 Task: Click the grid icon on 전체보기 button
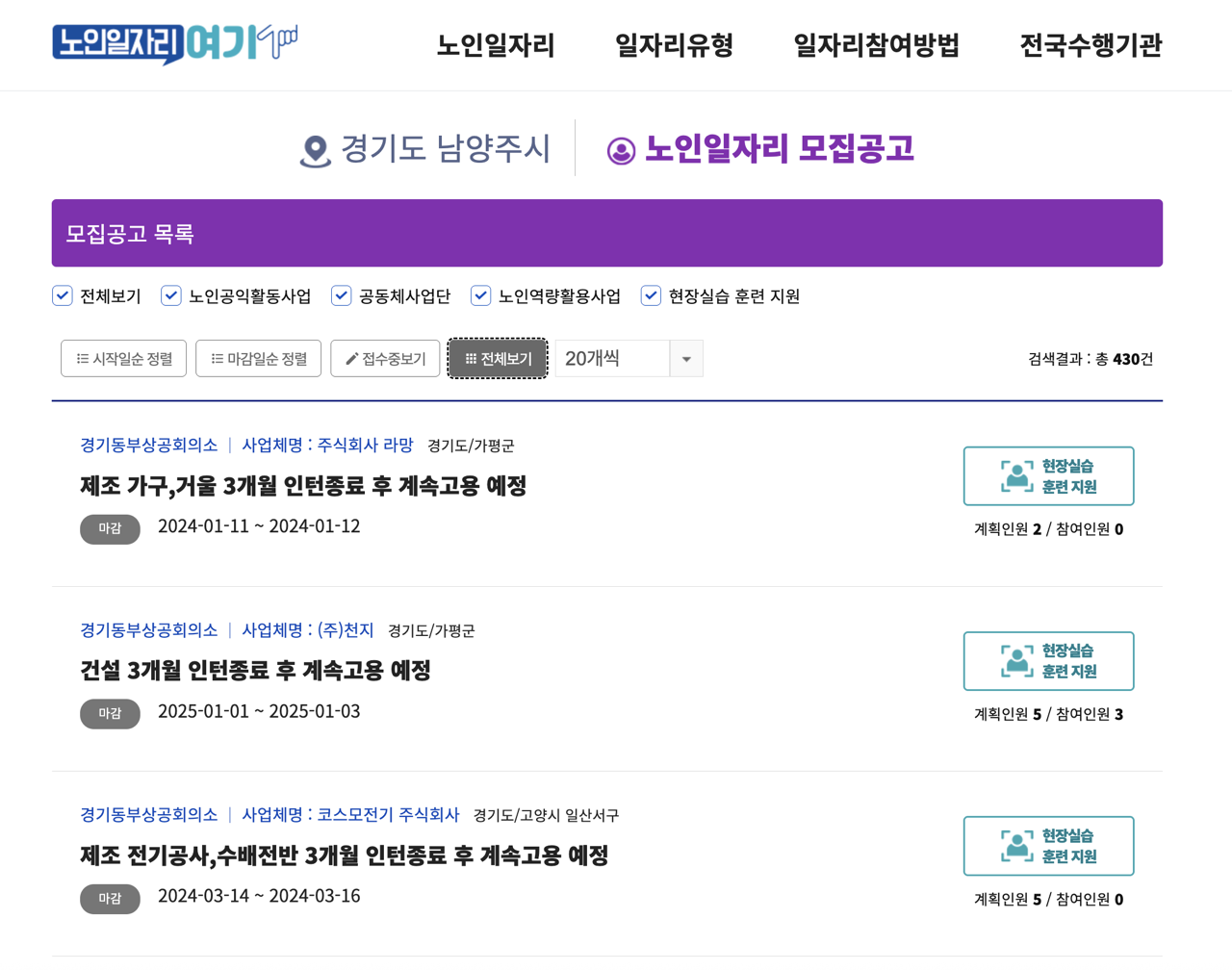(470, 358)
